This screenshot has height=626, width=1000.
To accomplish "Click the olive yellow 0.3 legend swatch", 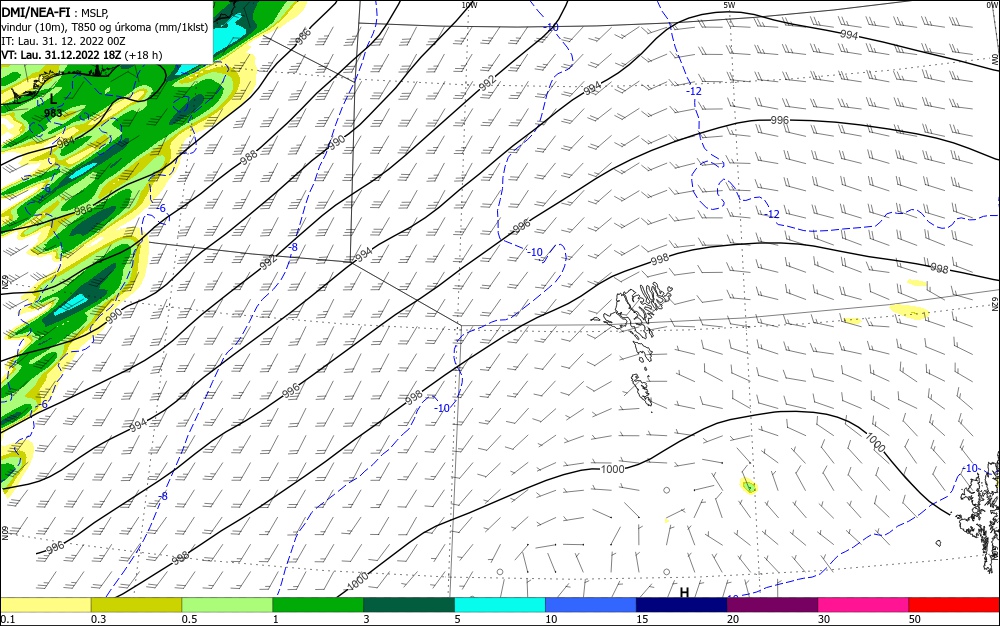I will [136, 606].
